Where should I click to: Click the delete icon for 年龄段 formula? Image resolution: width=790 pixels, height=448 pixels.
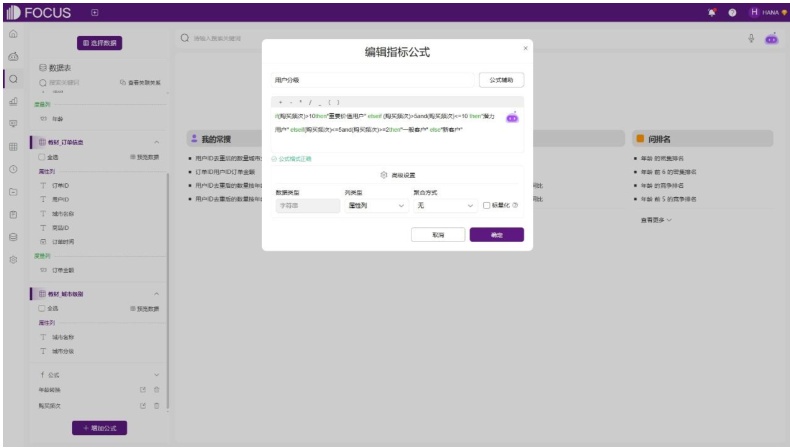point(157,390)
